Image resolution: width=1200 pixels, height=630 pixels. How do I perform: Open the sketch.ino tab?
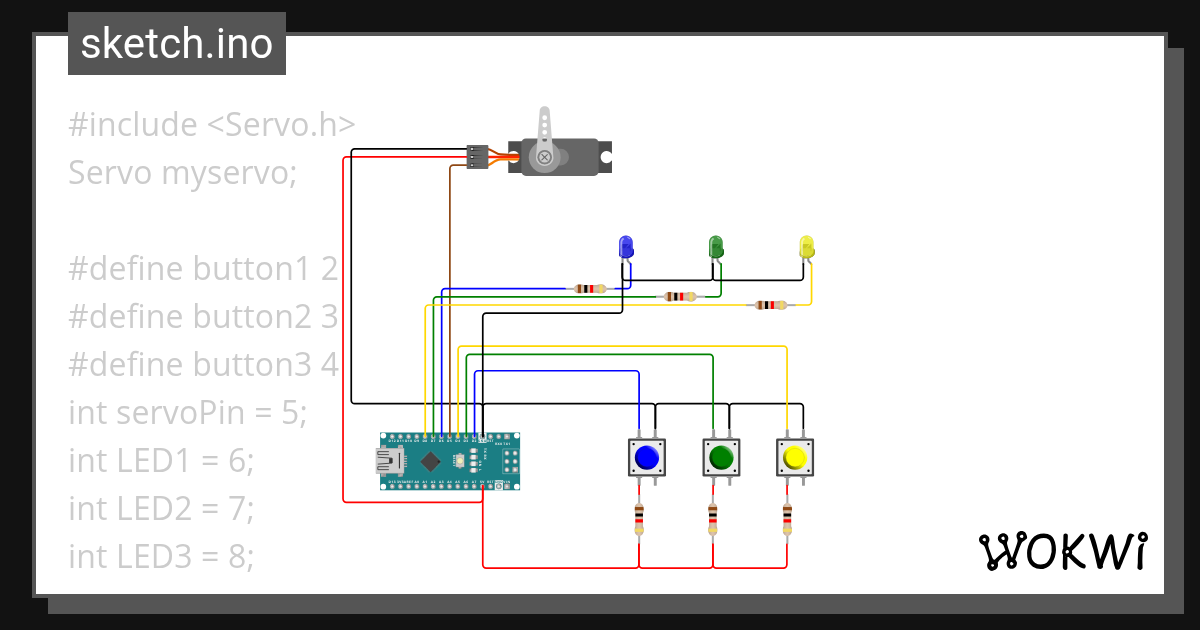[x=176, y=43]
